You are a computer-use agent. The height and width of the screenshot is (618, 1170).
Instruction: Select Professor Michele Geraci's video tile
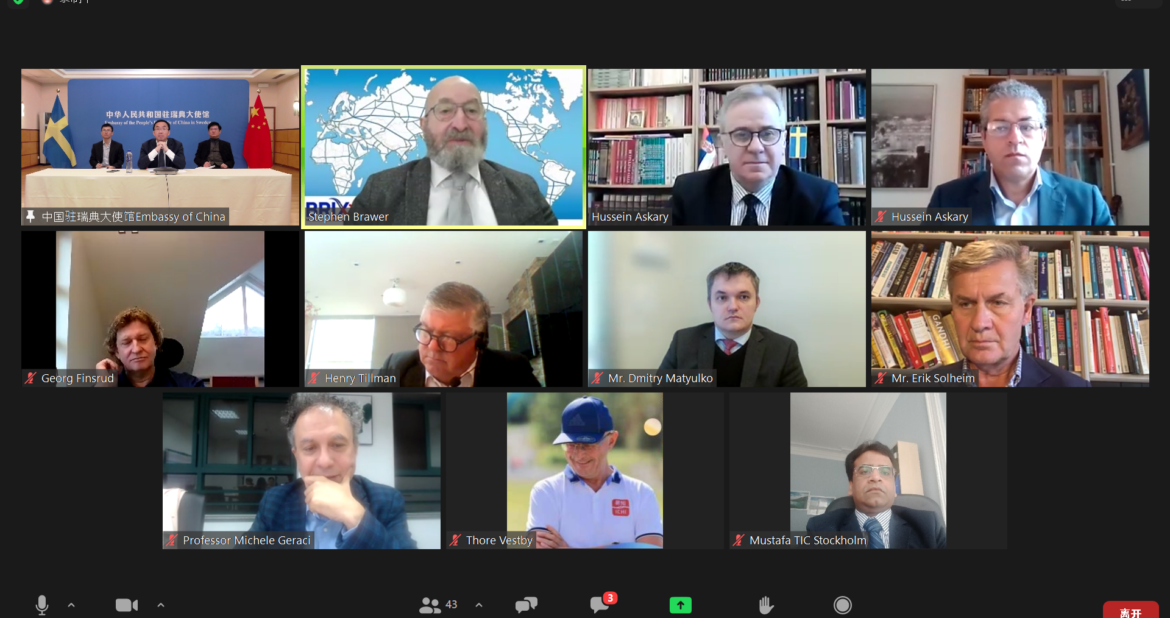point(301,471)
